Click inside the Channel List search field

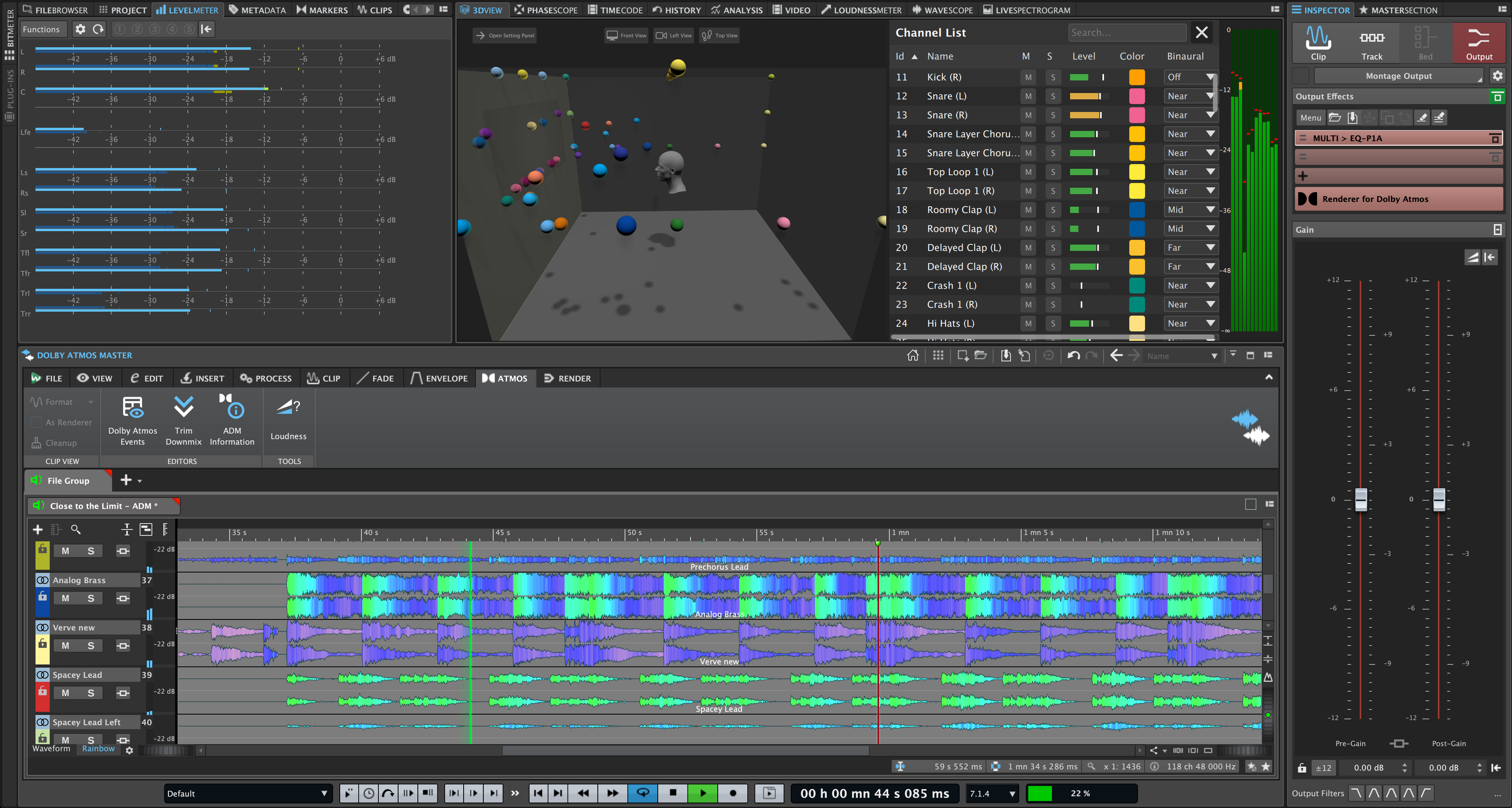coord(1127,32)
